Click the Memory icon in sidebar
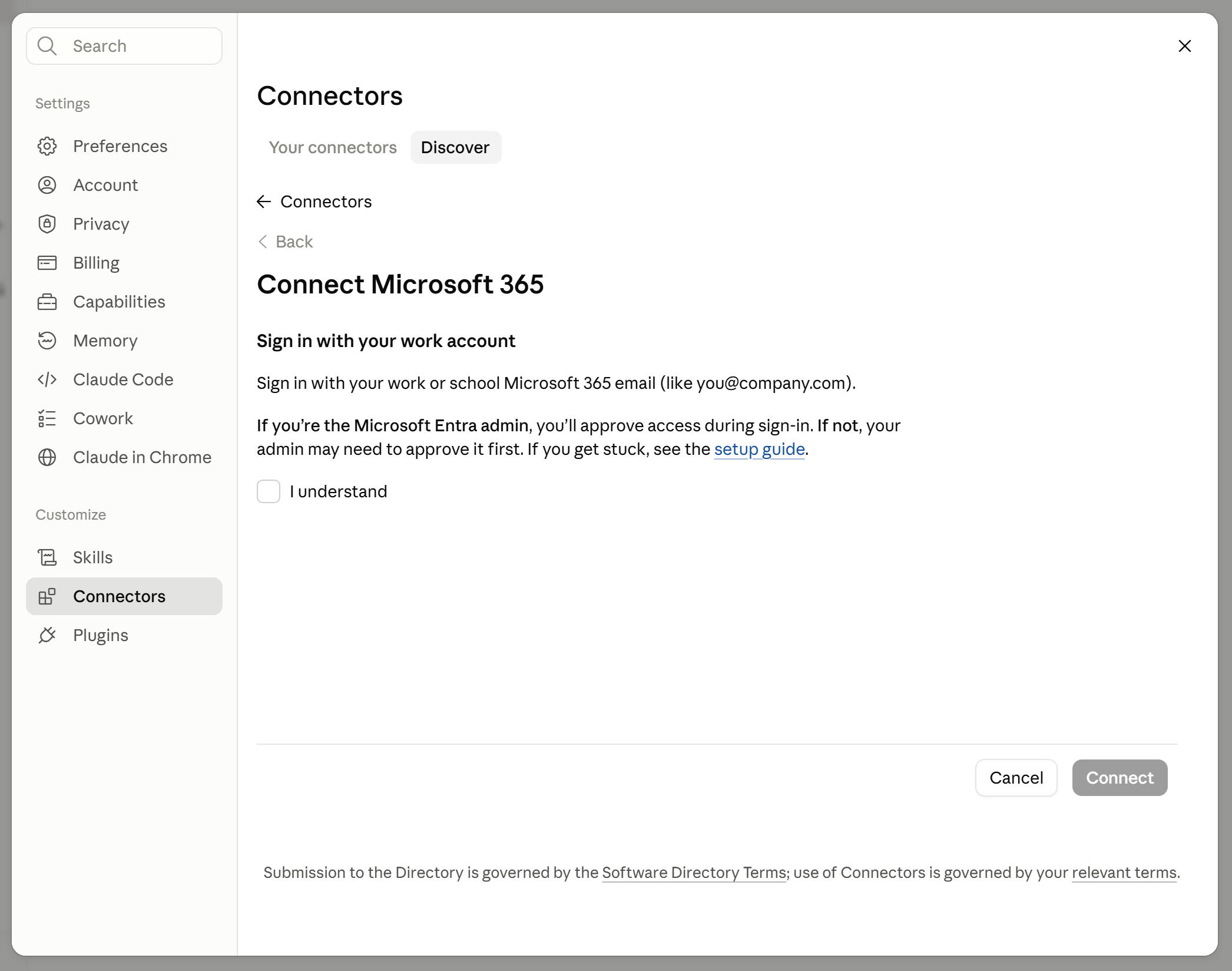The image size is (1232, 971). click(47, 341)
